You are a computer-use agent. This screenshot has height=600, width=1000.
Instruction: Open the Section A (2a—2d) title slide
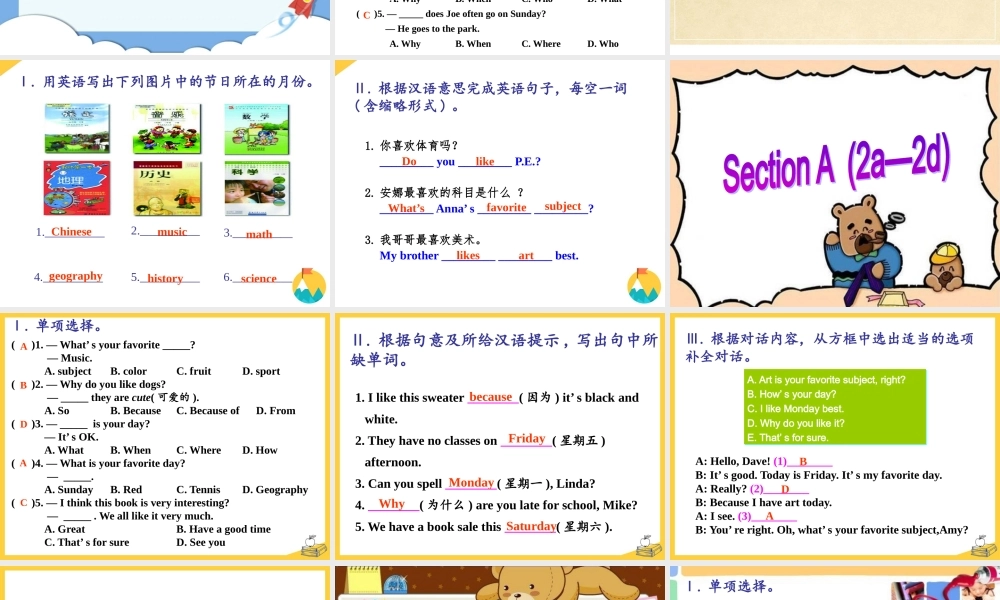point(835,184)
